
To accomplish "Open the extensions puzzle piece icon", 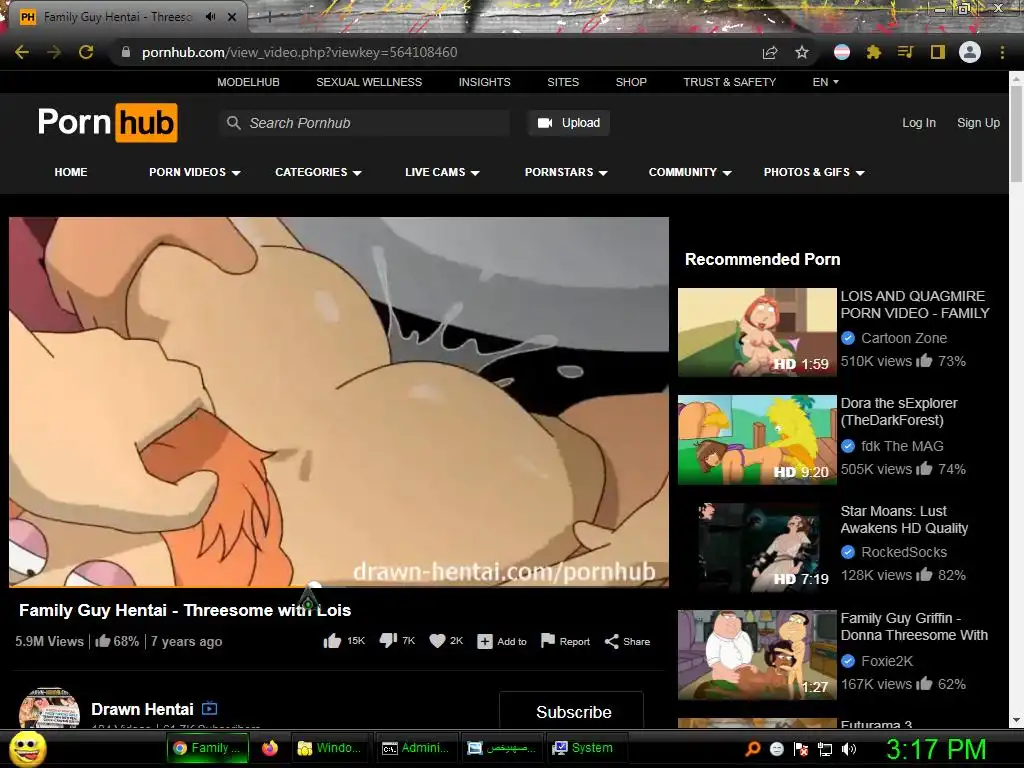I will (874, 52).
